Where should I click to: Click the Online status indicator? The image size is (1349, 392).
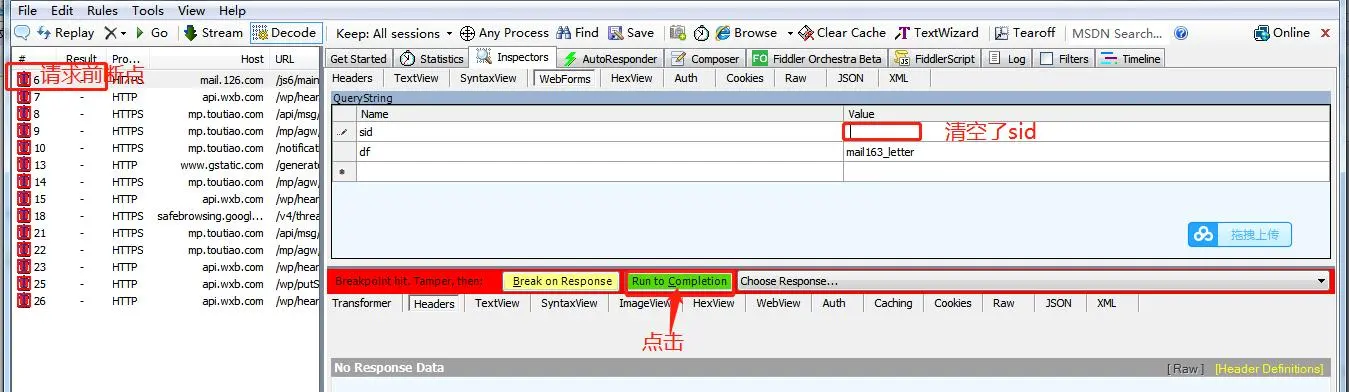[1281, 33]
